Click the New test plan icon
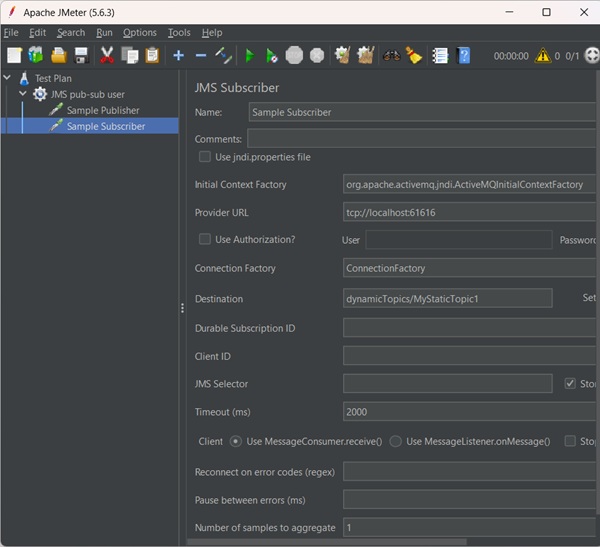Screen dimensions: 600x547 (x=14, y=55)
